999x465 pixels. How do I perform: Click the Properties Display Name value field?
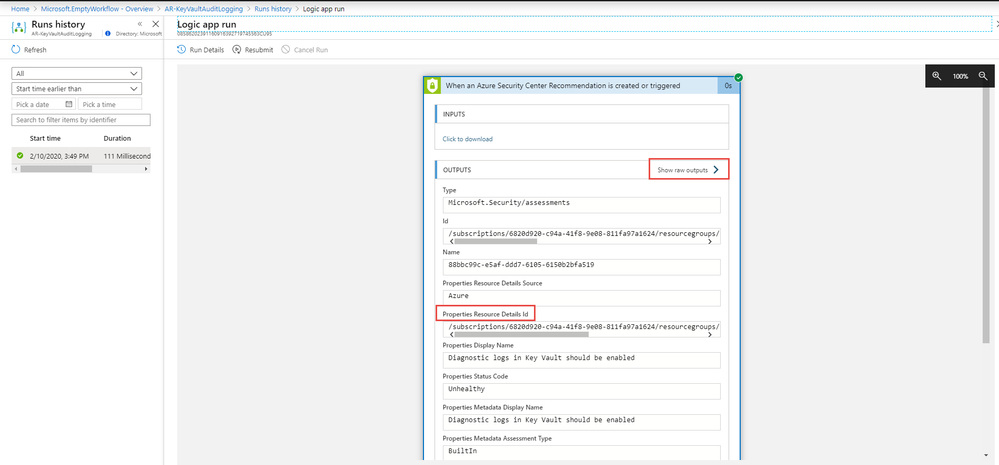pyautogui.click(x=581, y=359)
